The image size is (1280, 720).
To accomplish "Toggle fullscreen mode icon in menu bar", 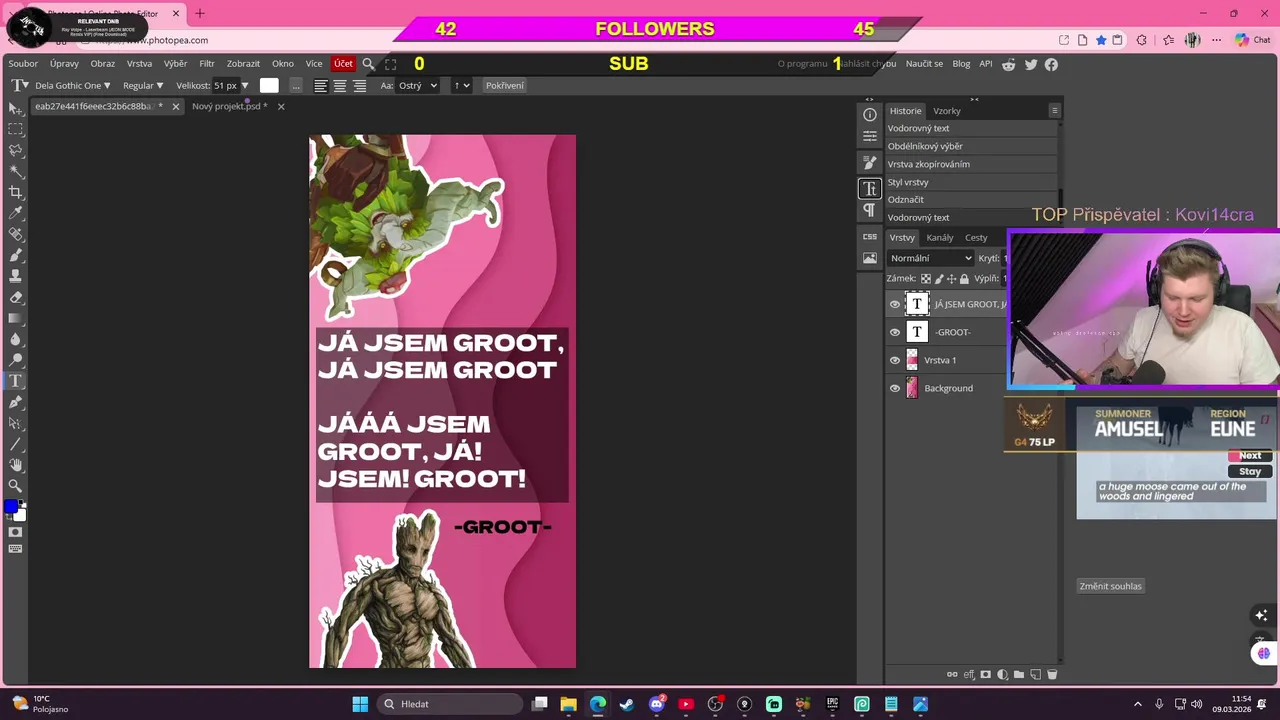I will (x=391, y=64).
